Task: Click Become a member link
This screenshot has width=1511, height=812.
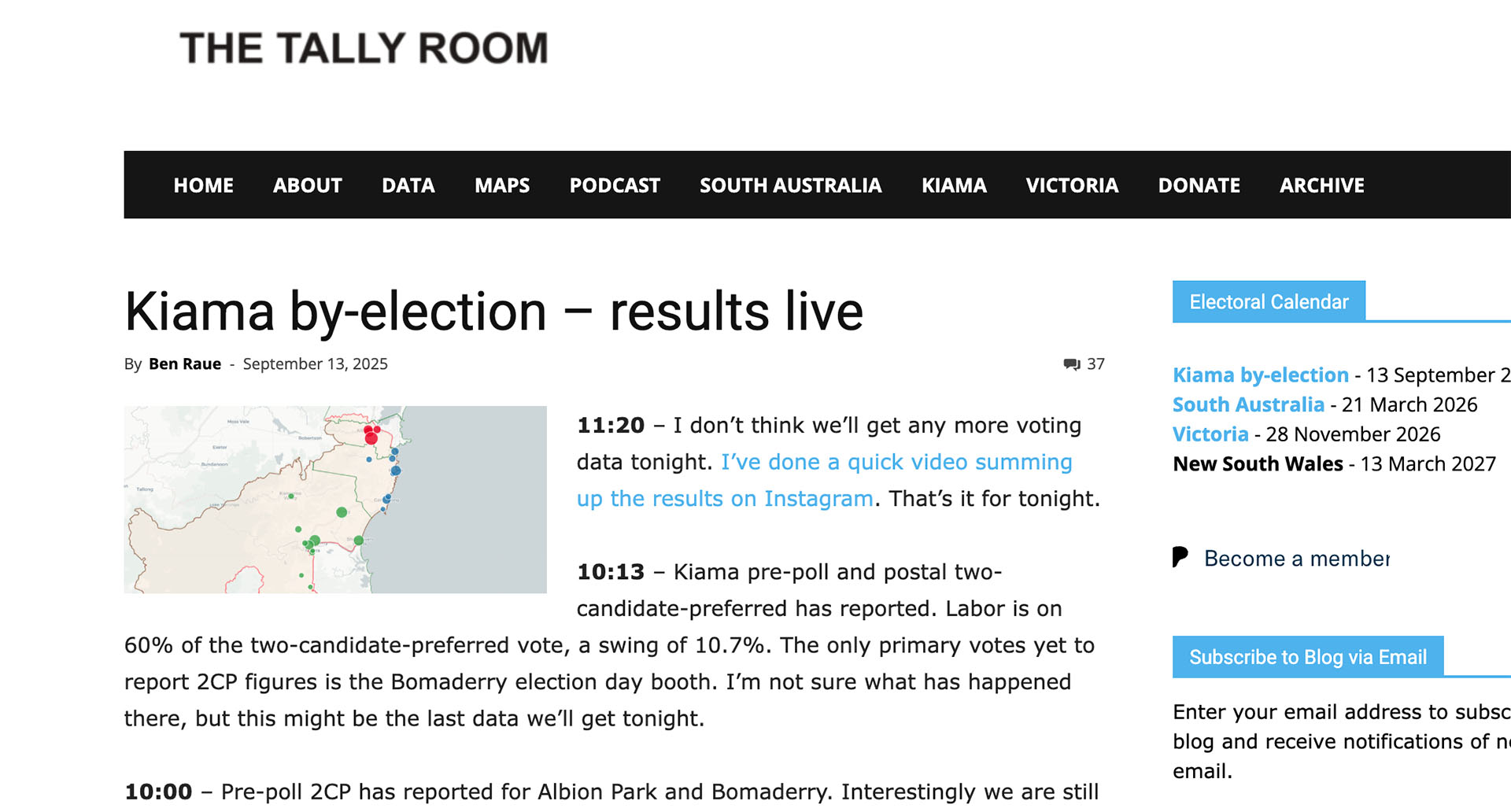Action: (1296, 559)
